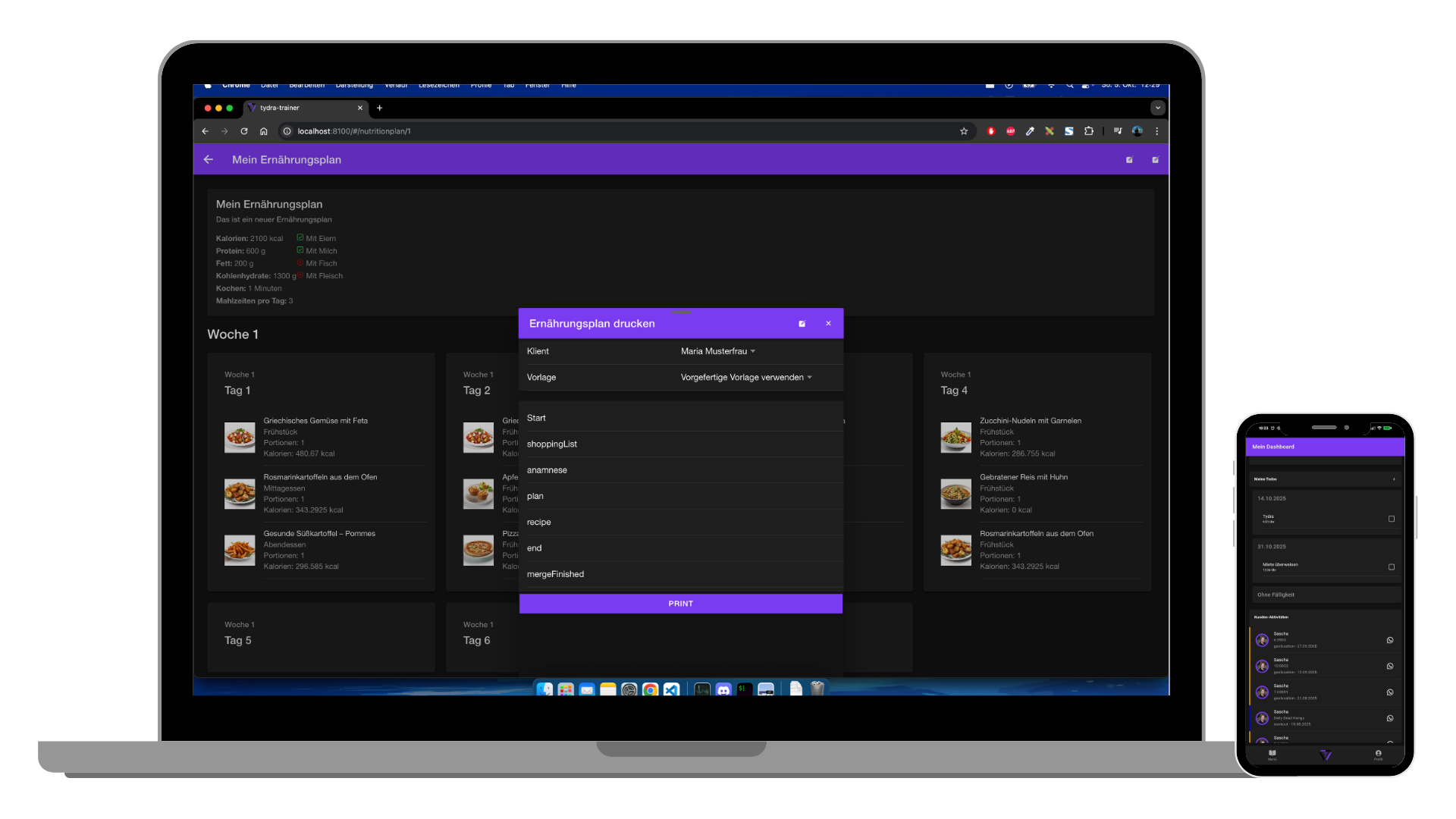Open the Verlauf menu in the menu bar
Image resolution: width=1456 pixels, height=819 pixels.
coord(395,85)
